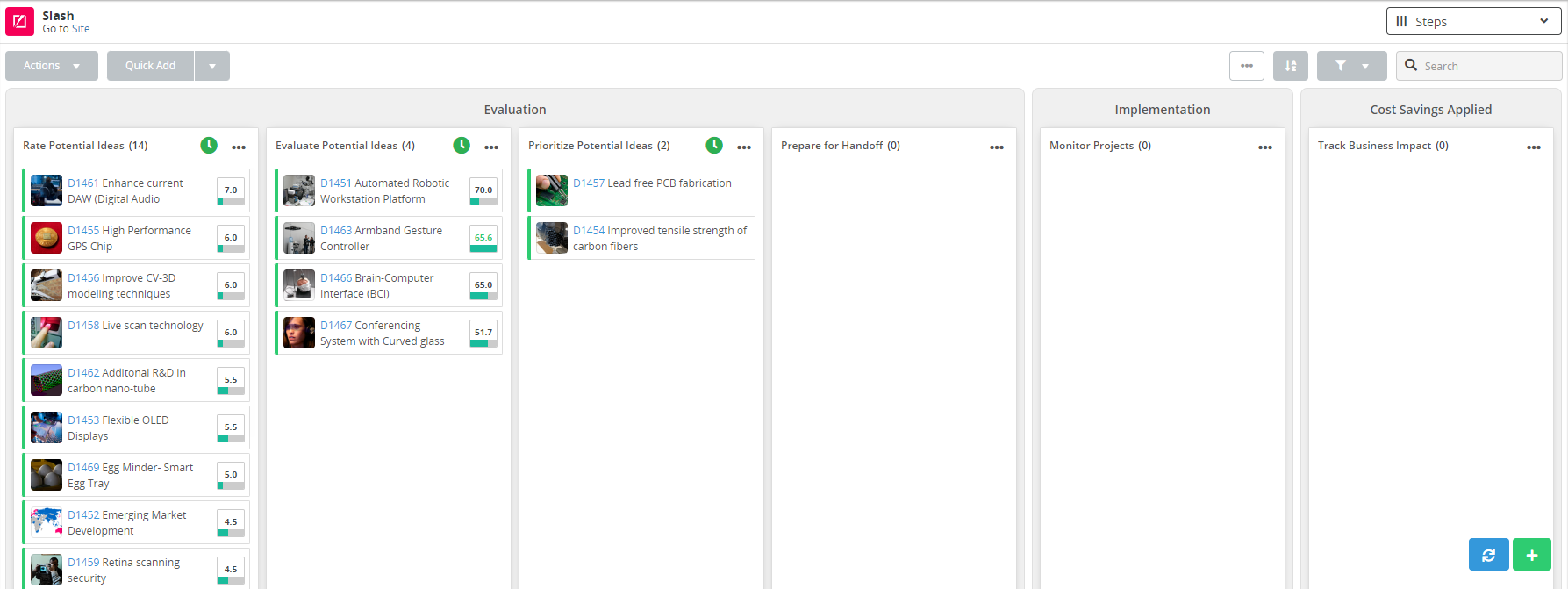Screen dimensions: 1568x589
Task: Expand the filter options arrow
Action: tap(1365, 66)
